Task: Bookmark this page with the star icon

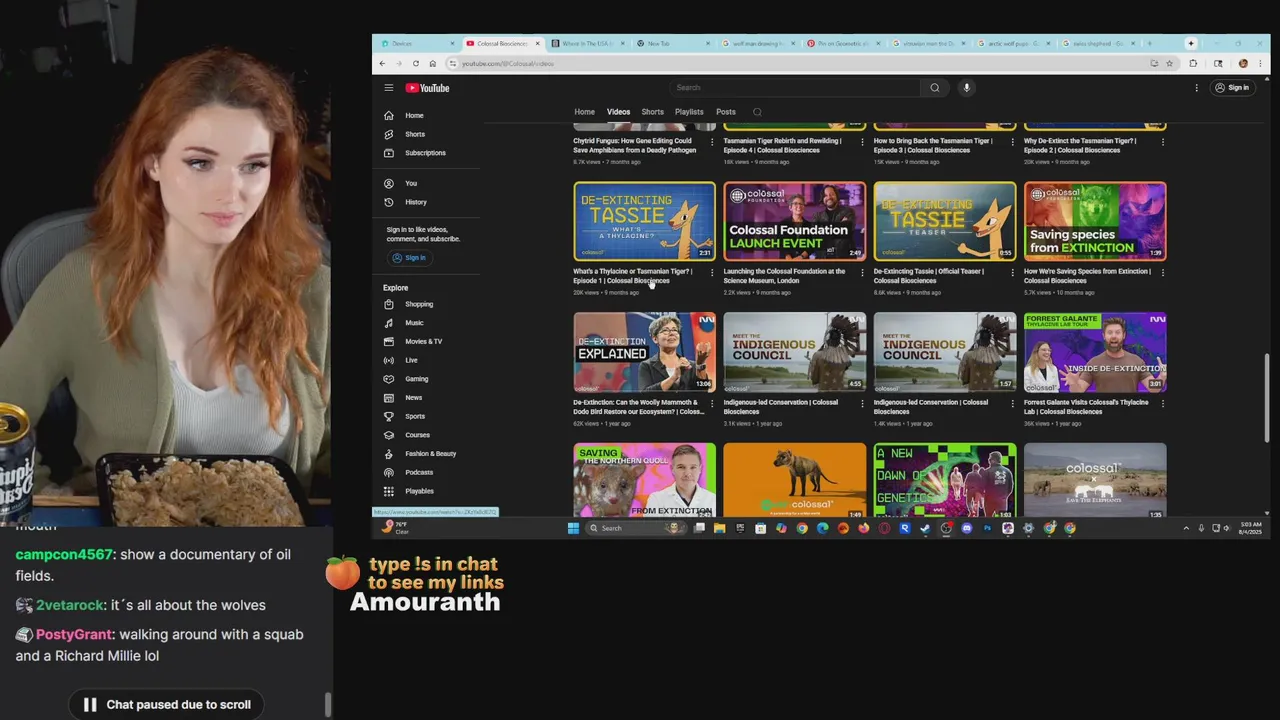Action: click(1169, 63)
